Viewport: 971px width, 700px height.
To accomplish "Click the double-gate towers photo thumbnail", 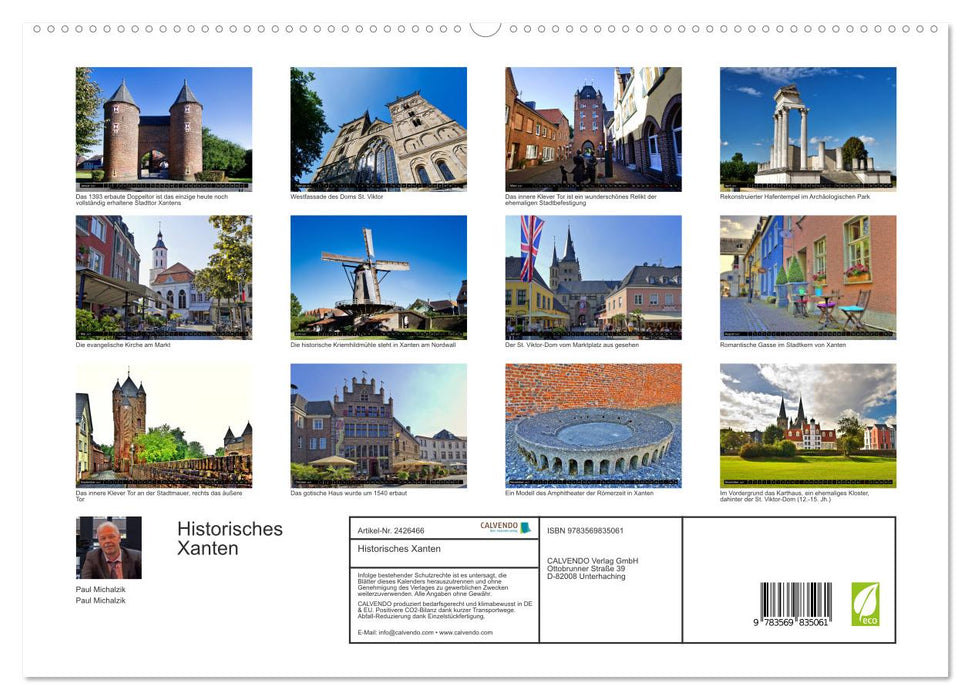I will [x=163, y=129].
